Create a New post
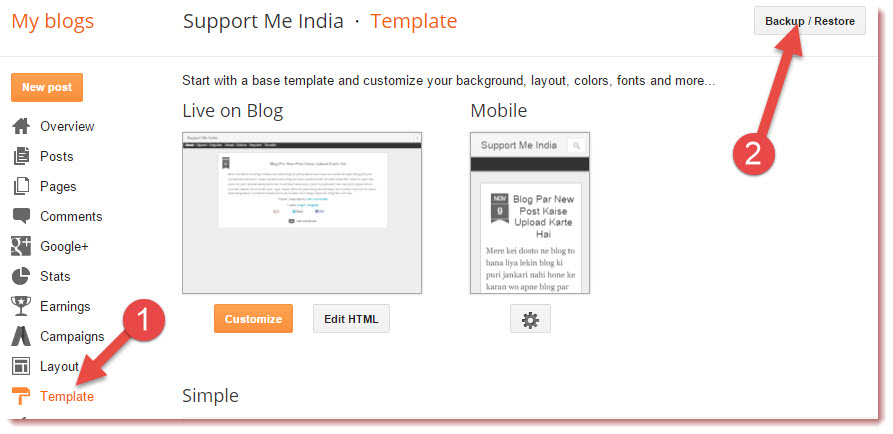The height and width of the screenshot is (434, 893). (x=47, y=87)
